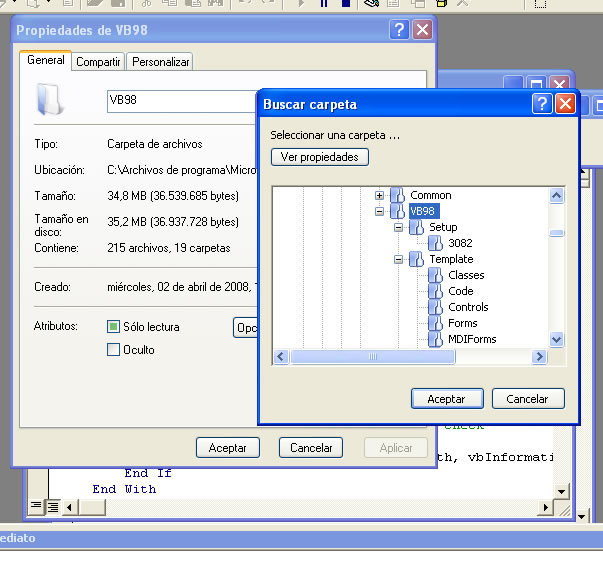Viewport: 603px width, 574px height.
Task: Collapse the VB98 folder node
Action: click(x=380, y=212)
